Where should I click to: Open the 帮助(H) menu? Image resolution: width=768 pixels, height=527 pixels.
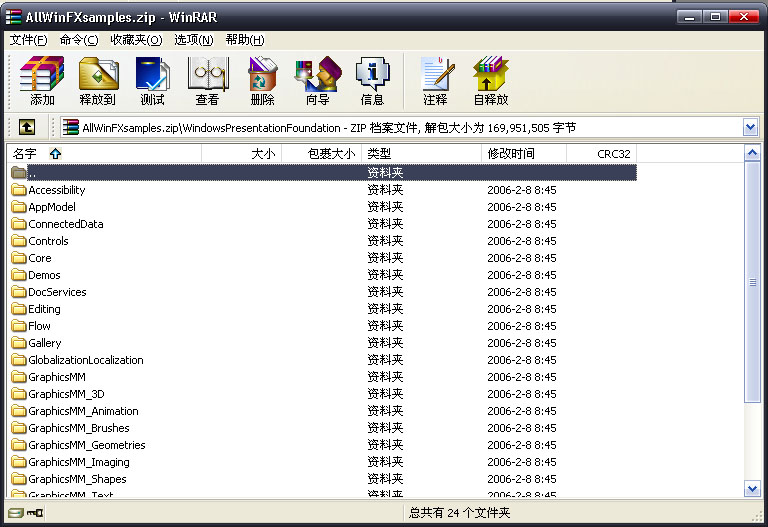click(245, 40)
